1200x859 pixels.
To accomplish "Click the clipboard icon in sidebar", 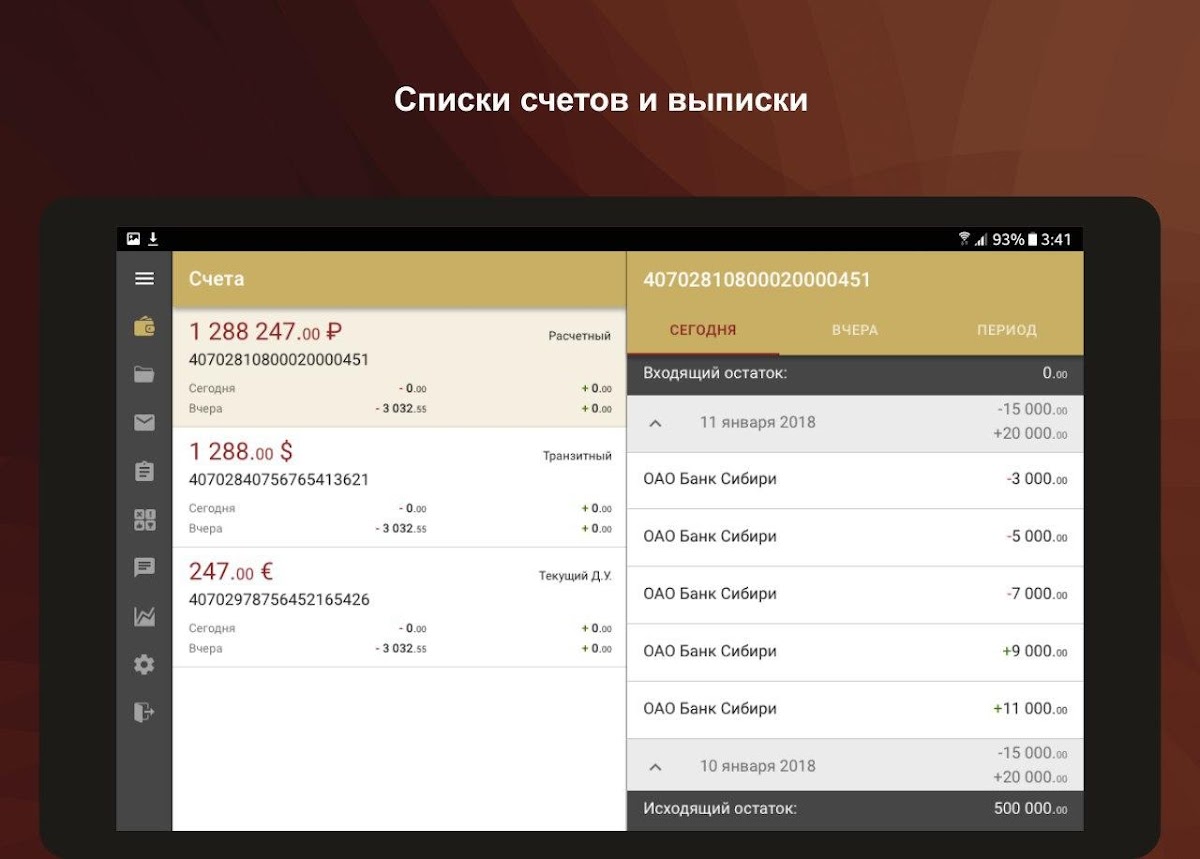I will click(x=144, y=471).
